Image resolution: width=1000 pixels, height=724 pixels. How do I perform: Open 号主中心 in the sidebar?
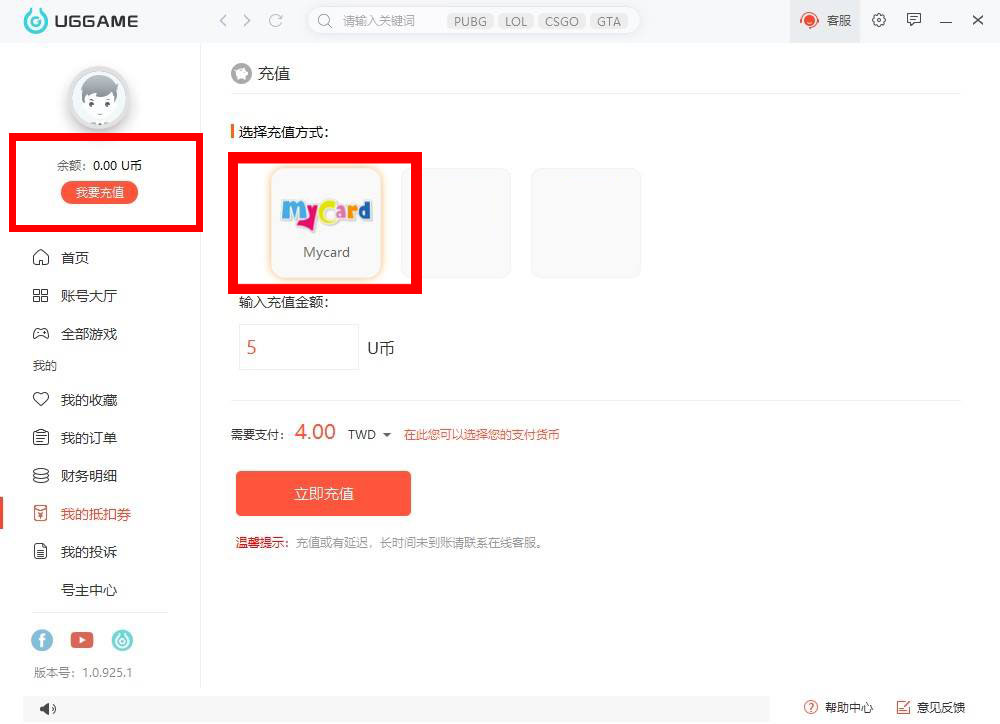(x=89, y=590)
